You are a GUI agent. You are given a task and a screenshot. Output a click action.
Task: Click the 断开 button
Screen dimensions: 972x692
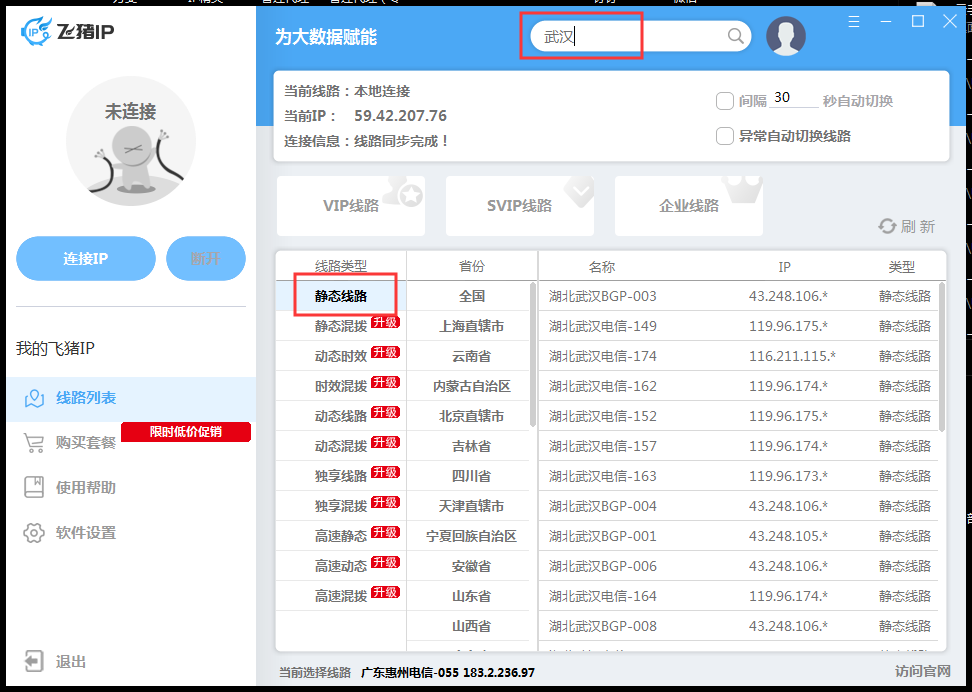(205, 258)
